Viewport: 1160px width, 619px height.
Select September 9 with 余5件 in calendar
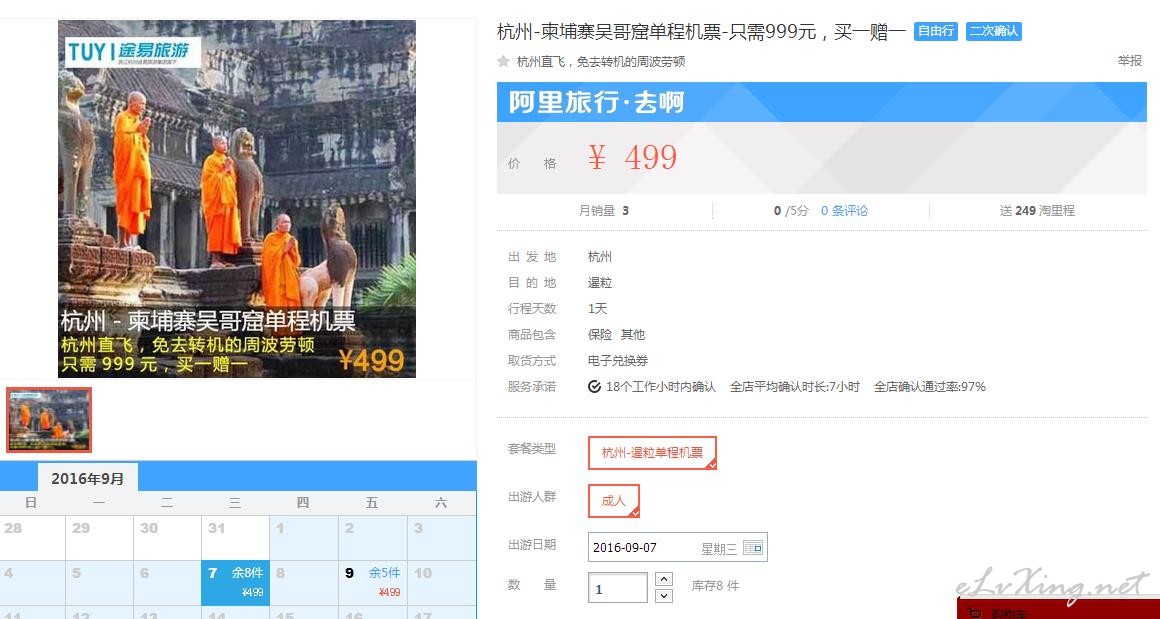pos(373,583)
